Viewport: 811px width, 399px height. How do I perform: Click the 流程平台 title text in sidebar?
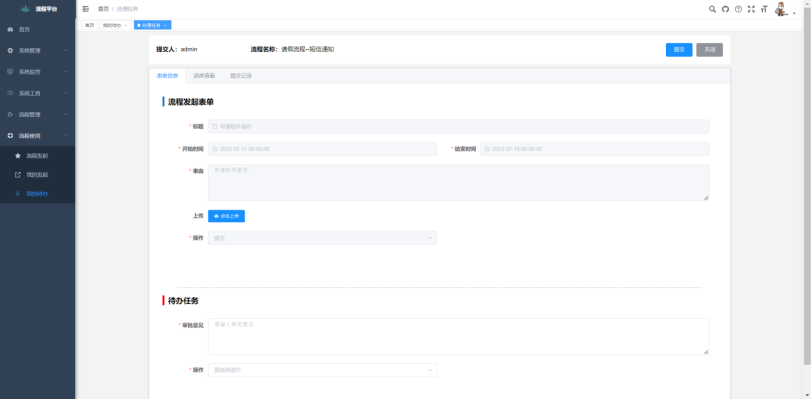pyautogui.click(x=47, y=9)
